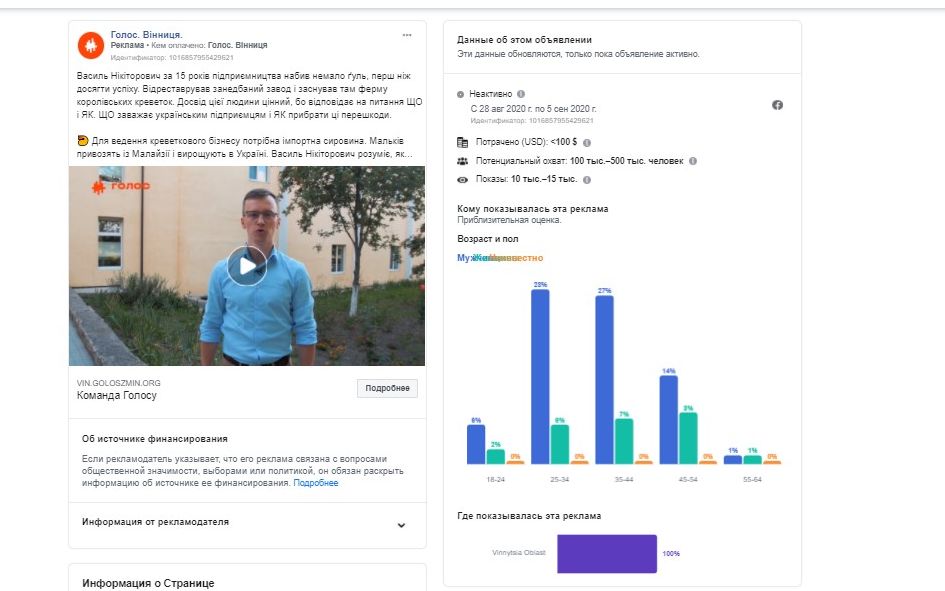This screenshot has width=945, height=591.
Task: Click the Facebook platform icon
Action: pyautogui.click(x=777, y=105)
